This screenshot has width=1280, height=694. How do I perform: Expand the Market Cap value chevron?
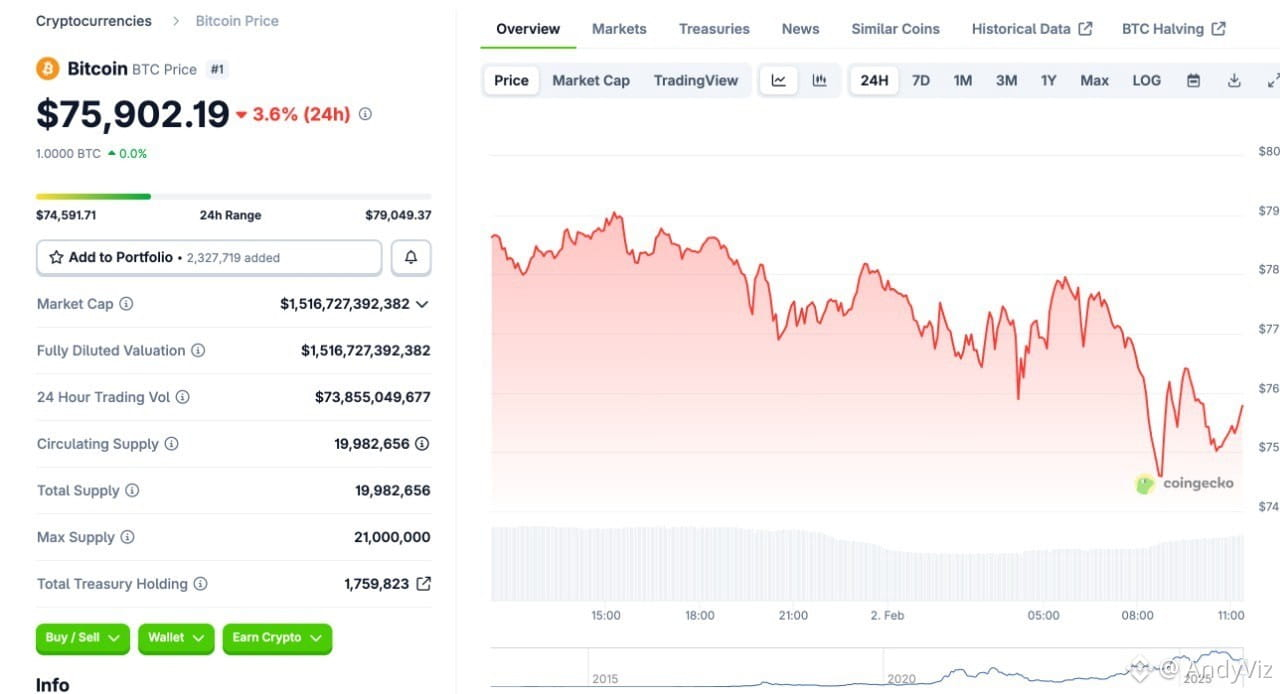pyautogui.click(x=422, y=304)
